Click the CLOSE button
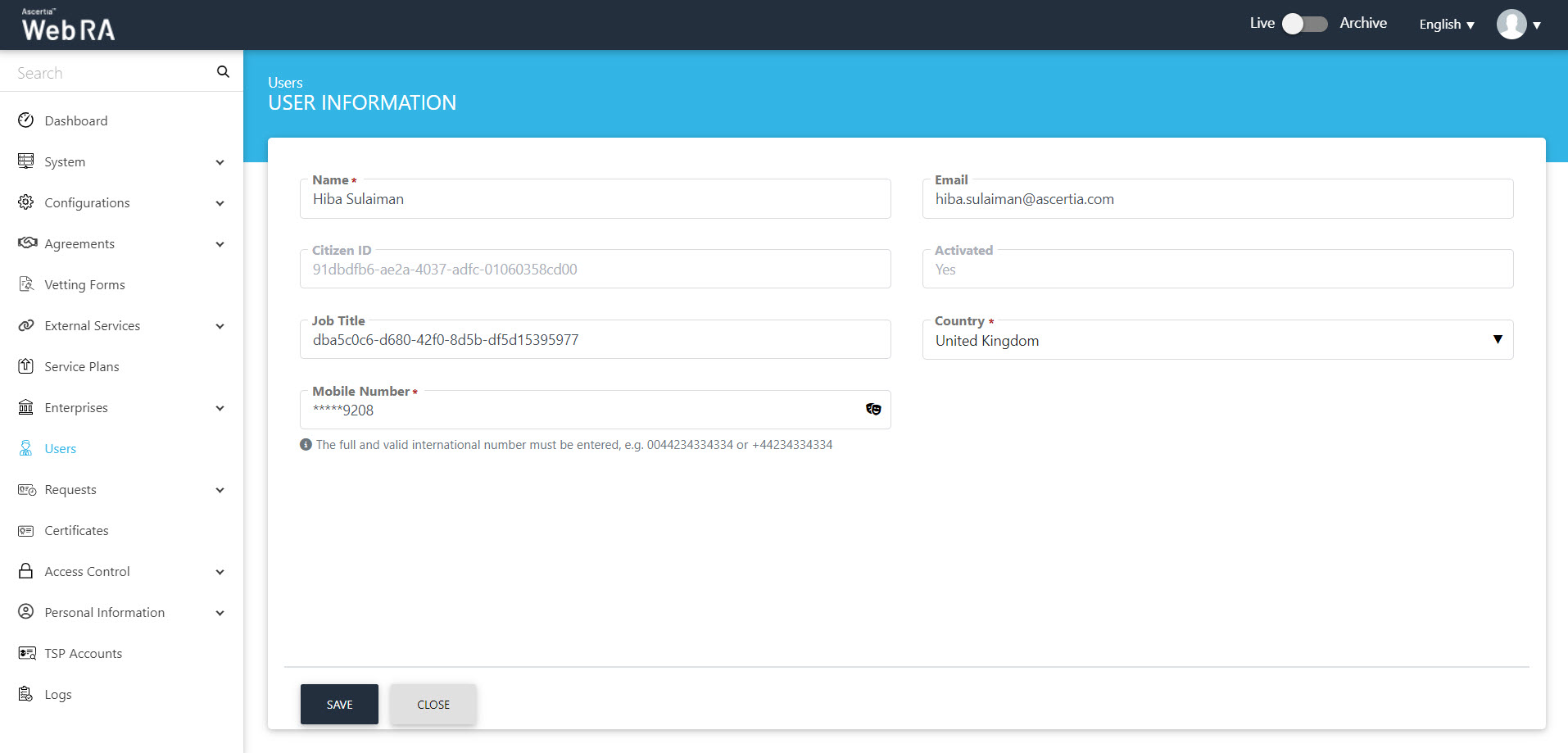This screenshot has height=753, width=1568. pos(433,705)
